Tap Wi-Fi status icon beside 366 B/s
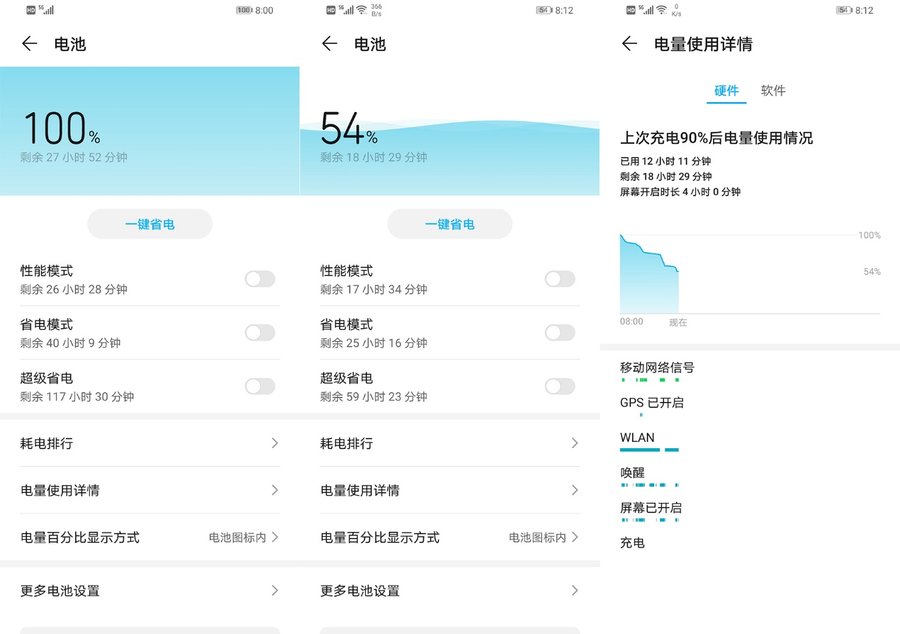 [x=361, y=10]
